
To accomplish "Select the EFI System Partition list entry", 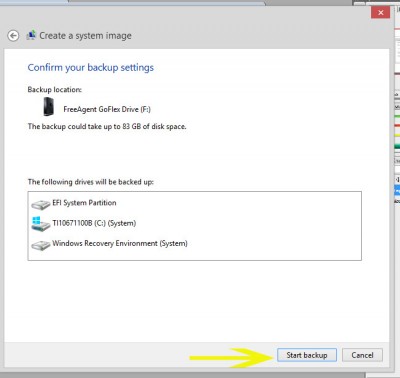I will (x=84, y=203).
